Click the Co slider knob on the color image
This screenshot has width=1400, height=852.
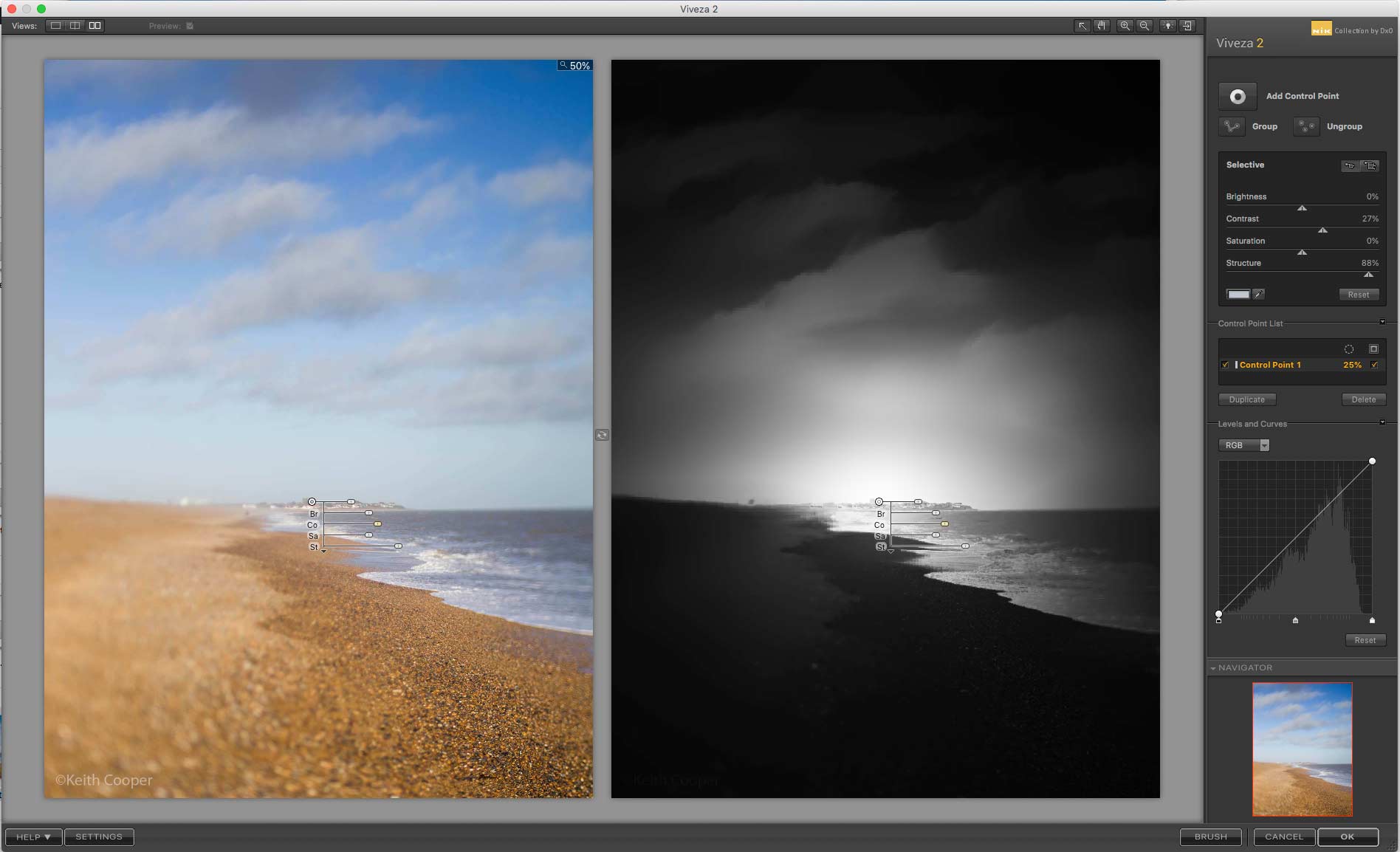[377, 524]
